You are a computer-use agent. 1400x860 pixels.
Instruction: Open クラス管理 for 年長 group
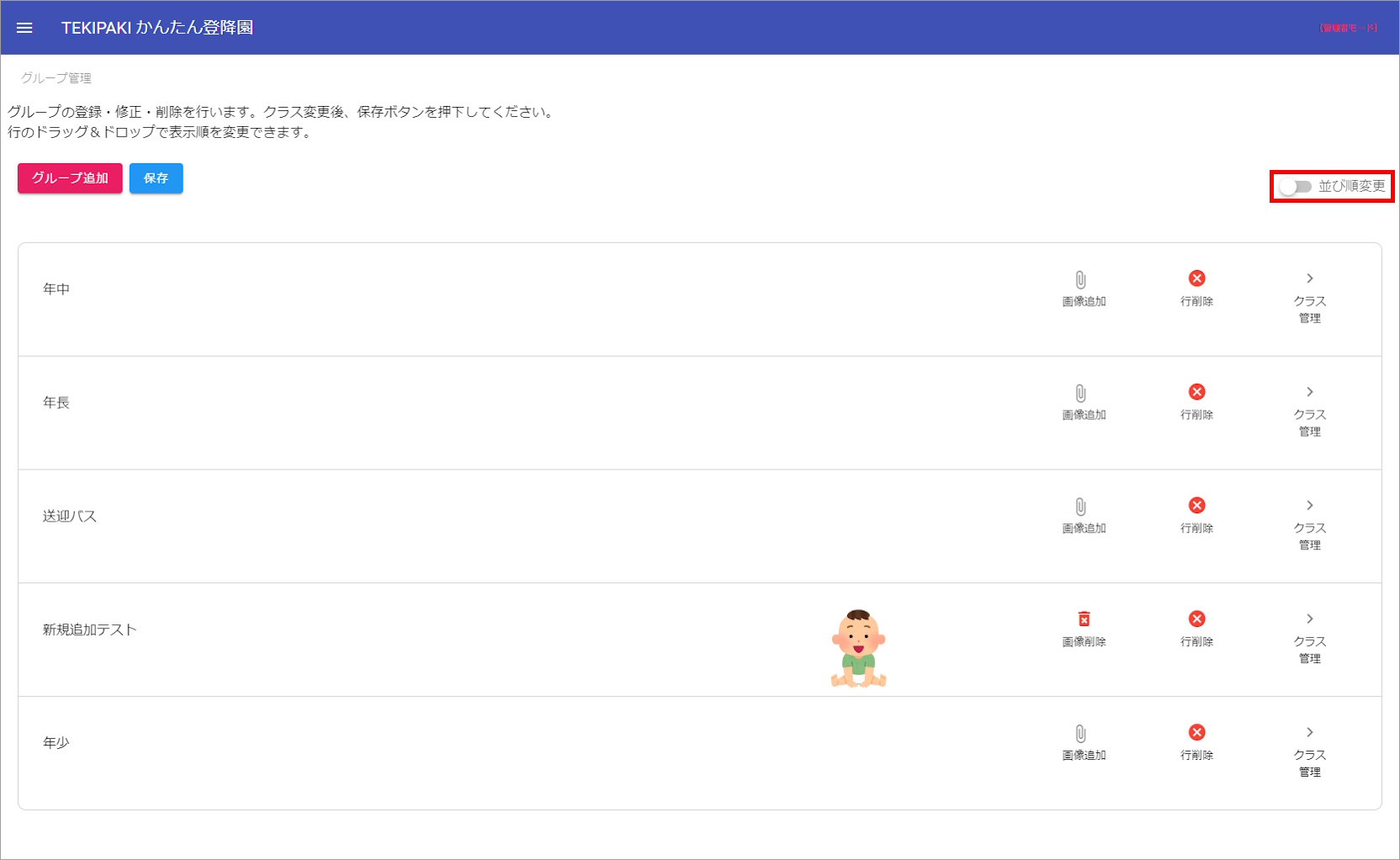(1309, 393)
